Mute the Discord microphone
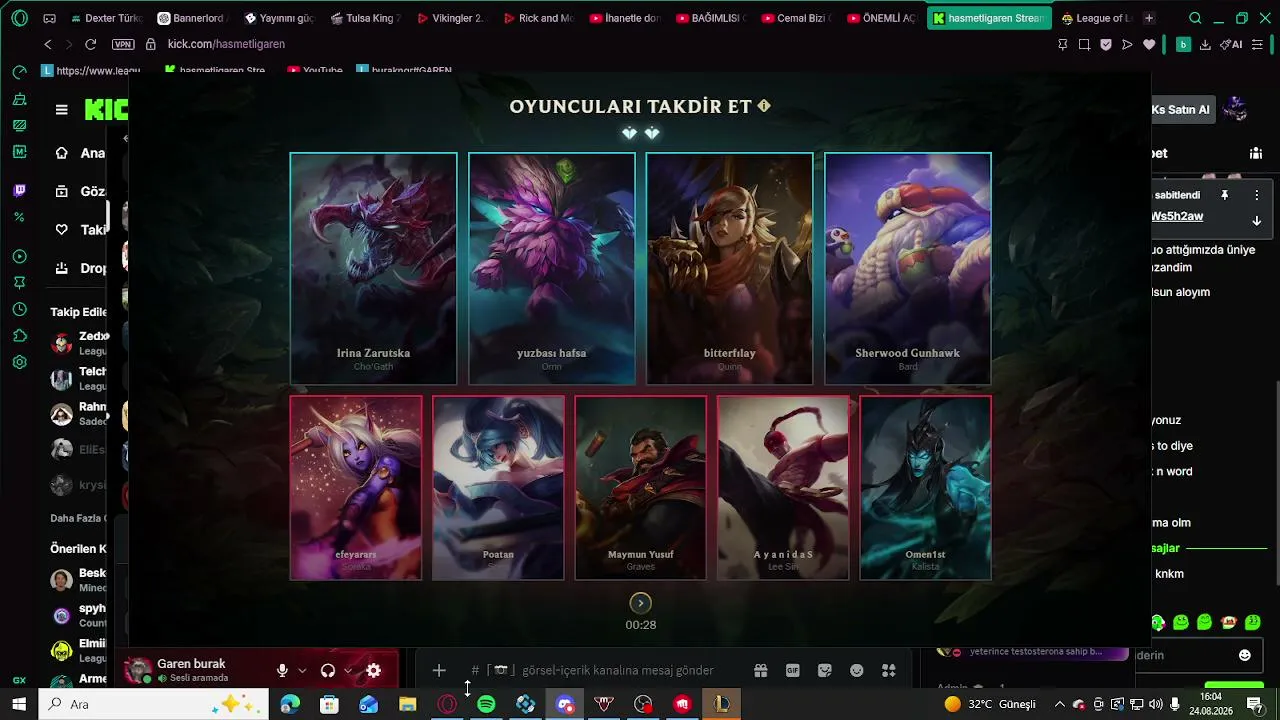 click(x=283, y=671)
